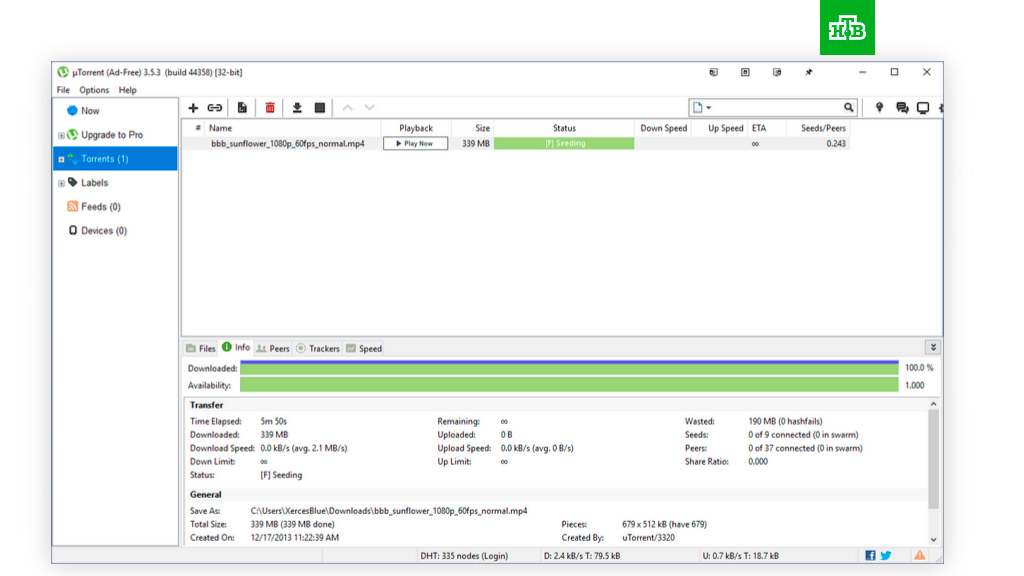The height and width of the screenshot is (576, 1024).
Task: Click the DHT: 335 nodes (Login) status entry
Action: pos(464,556)
